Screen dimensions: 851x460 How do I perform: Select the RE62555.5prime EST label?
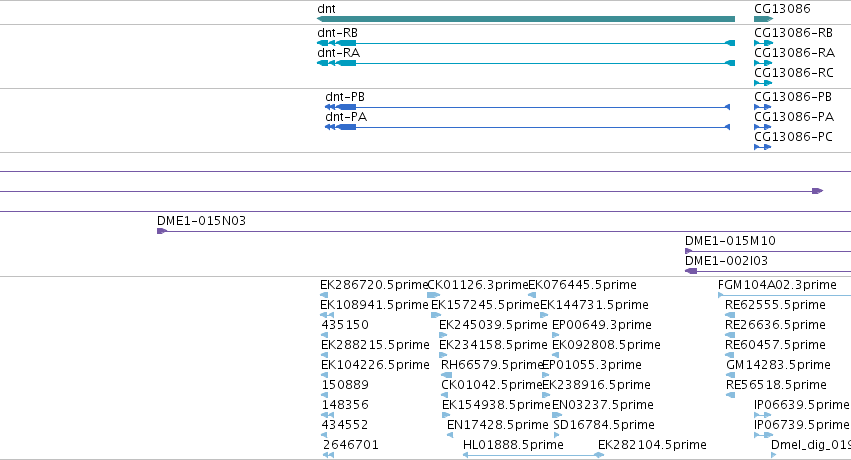click(x=775, y=305)
